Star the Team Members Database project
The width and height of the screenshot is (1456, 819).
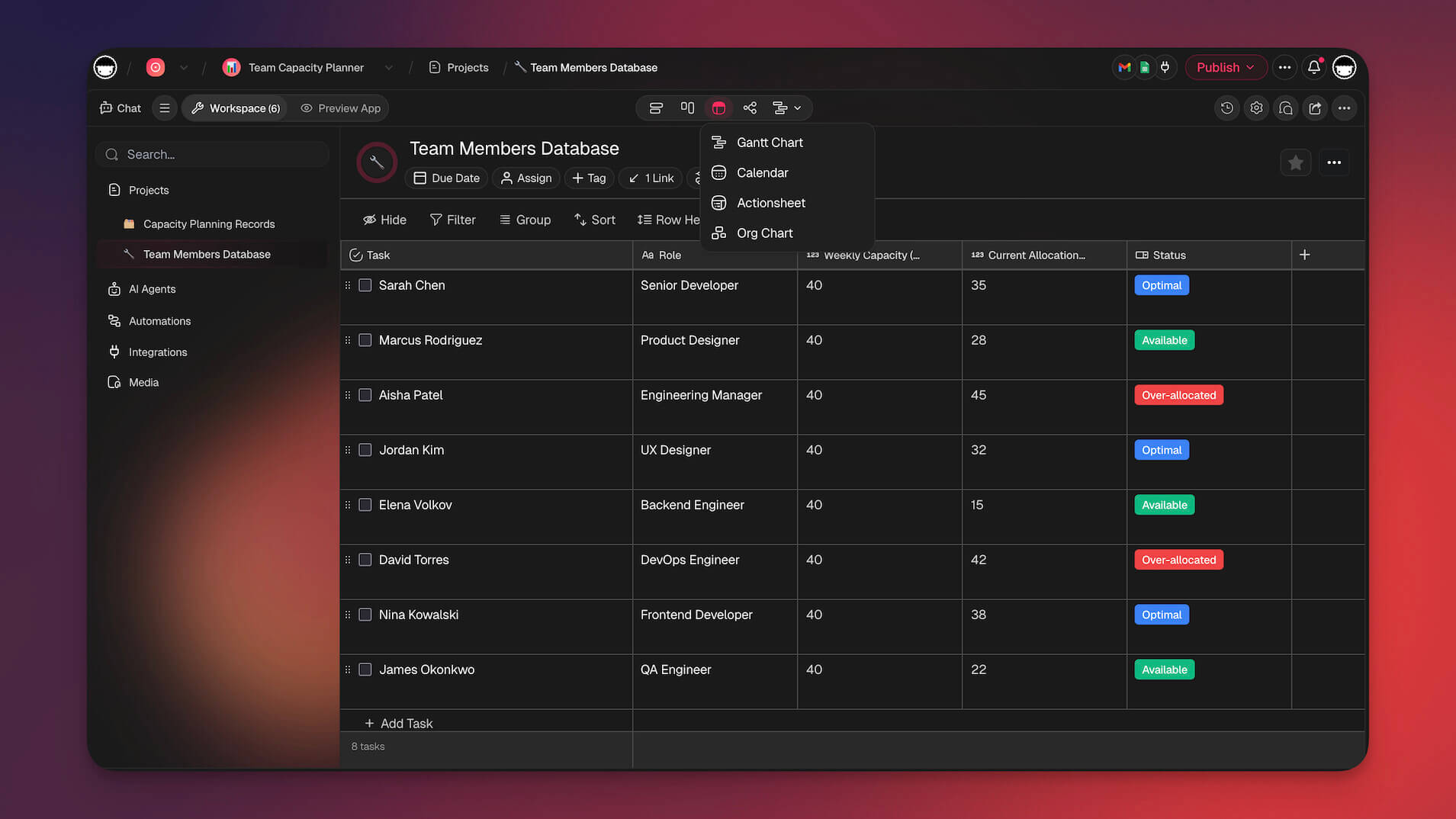click(x=1295, y=162)
